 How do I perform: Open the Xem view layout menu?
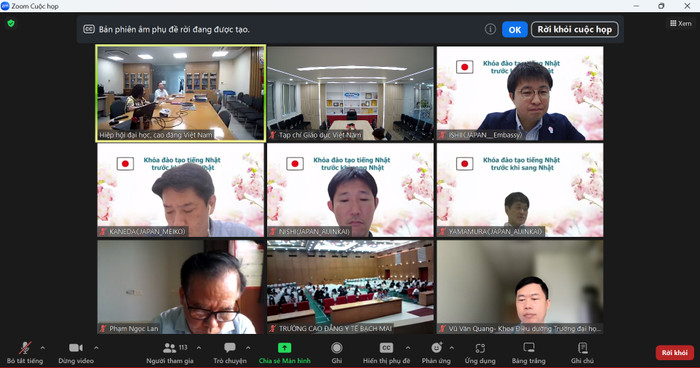(680, 23)
